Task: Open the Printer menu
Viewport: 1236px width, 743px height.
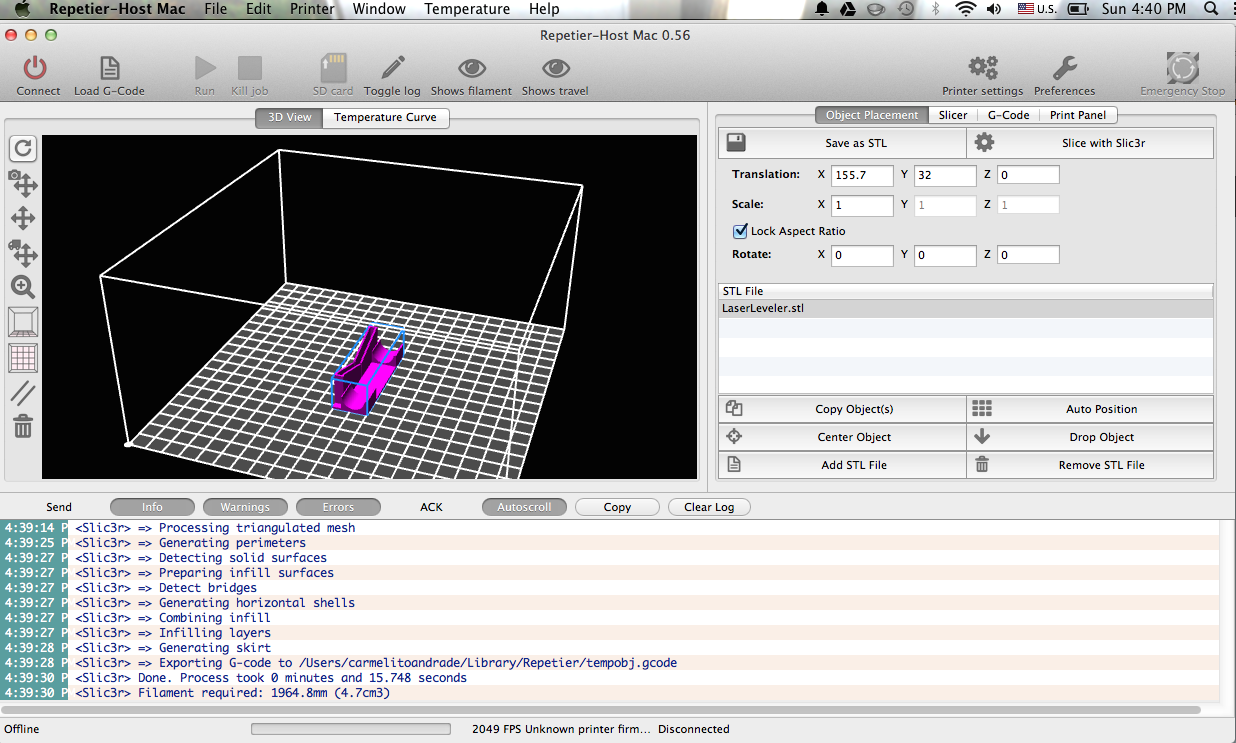Action: point(312,9)
